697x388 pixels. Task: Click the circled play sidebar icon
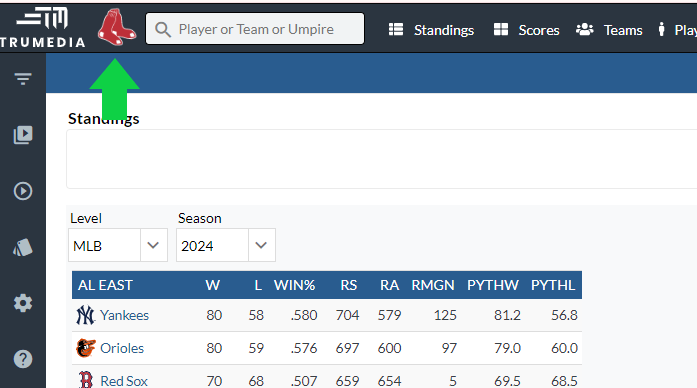[x=23, y=191]
